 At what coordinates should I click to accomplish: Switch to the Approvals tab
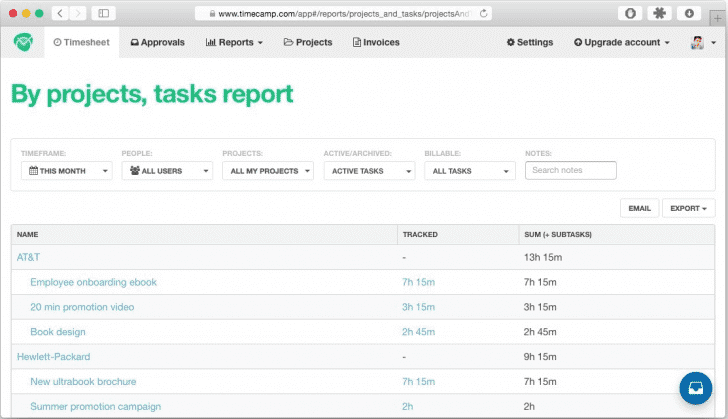click(157, 43)
